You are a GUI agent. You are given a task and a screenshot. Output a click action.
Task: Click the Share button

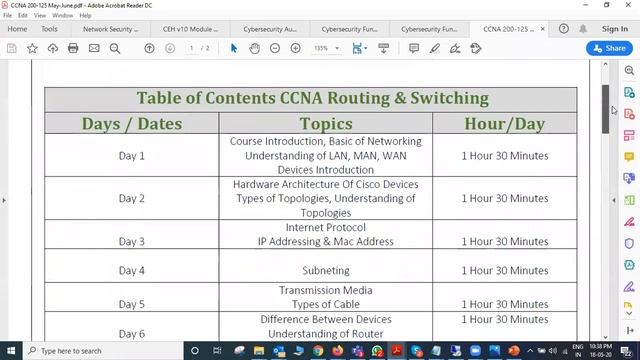click(x=609, y=48)
